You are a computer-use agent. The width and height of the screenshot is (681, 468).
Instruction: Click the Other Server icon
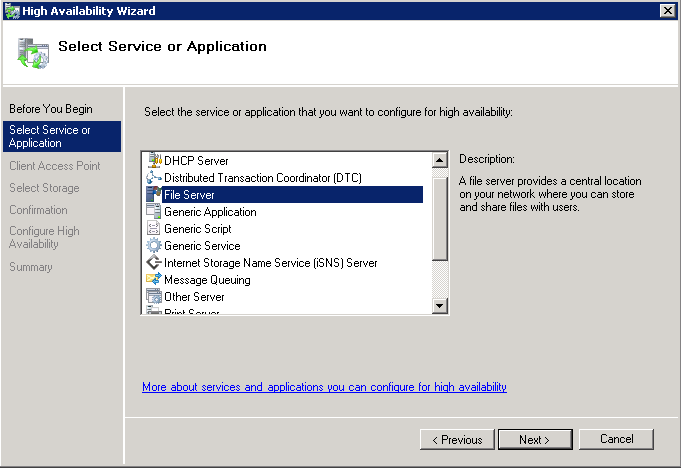[154, 297]
